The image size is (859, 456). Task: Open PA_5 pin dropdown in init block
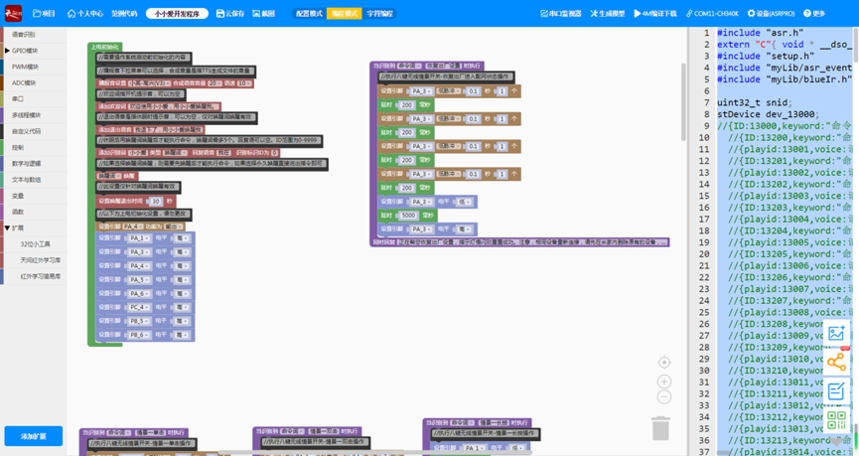pos(139,280)
